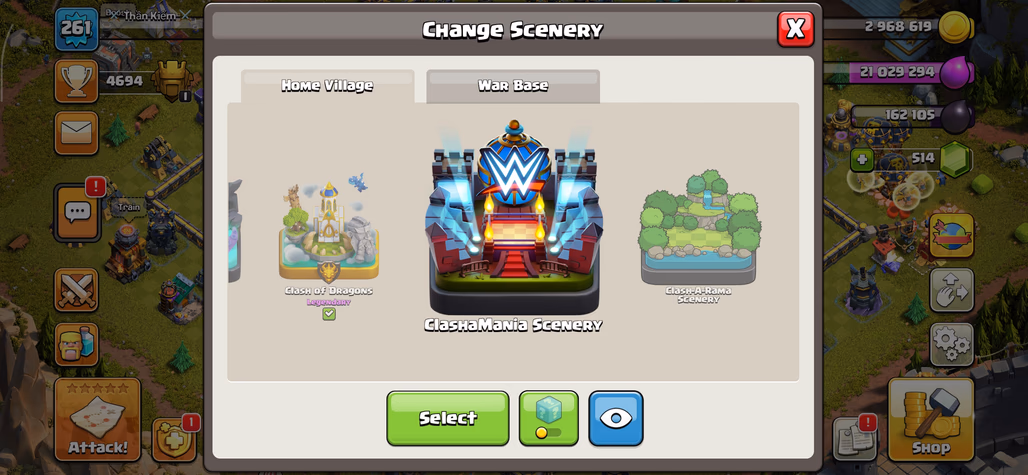Click the green plus to buy gems
Viewport: 1028px width, 475px height.
pos(861,159)
